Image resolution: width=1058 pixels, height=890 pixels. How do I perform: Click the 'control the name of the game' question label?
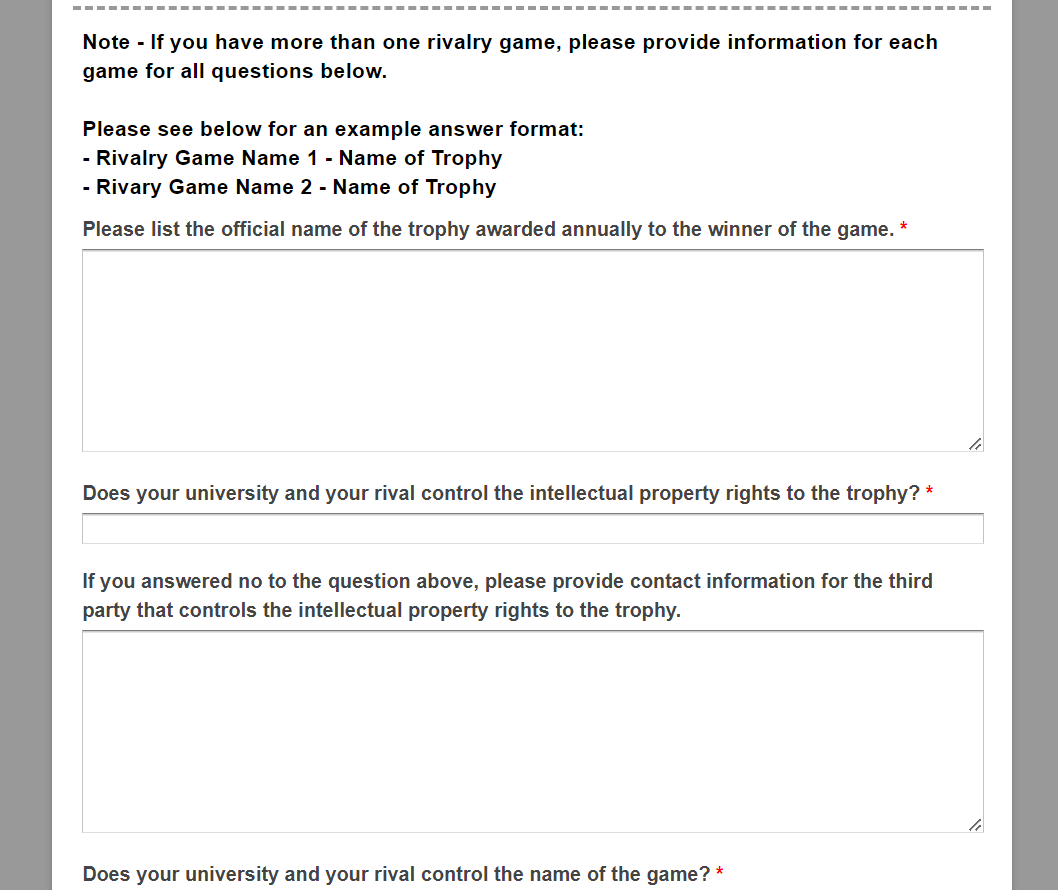[396, 874]
